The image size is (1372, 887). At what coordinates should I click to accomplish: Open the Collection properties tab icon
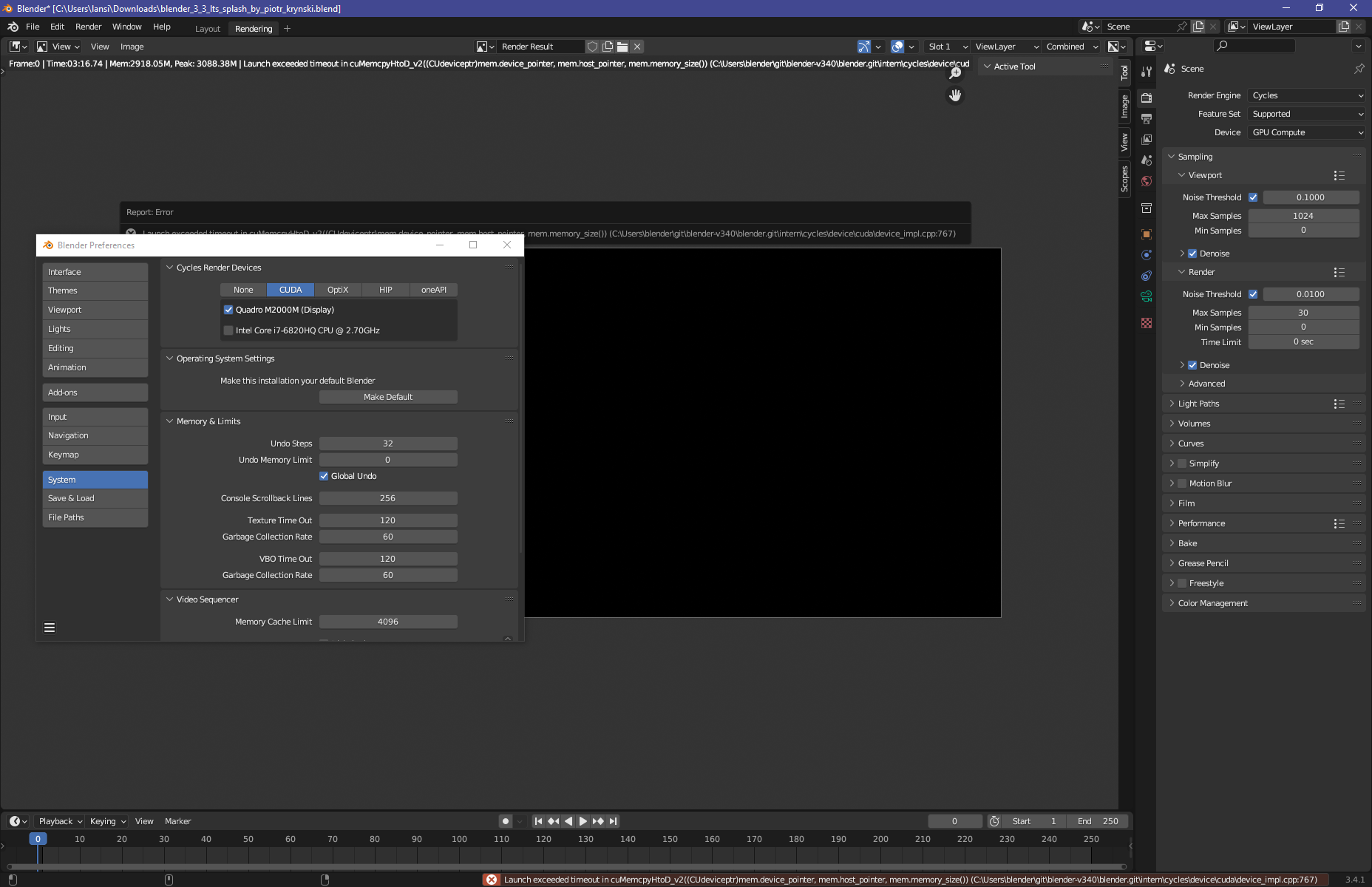1147,208
